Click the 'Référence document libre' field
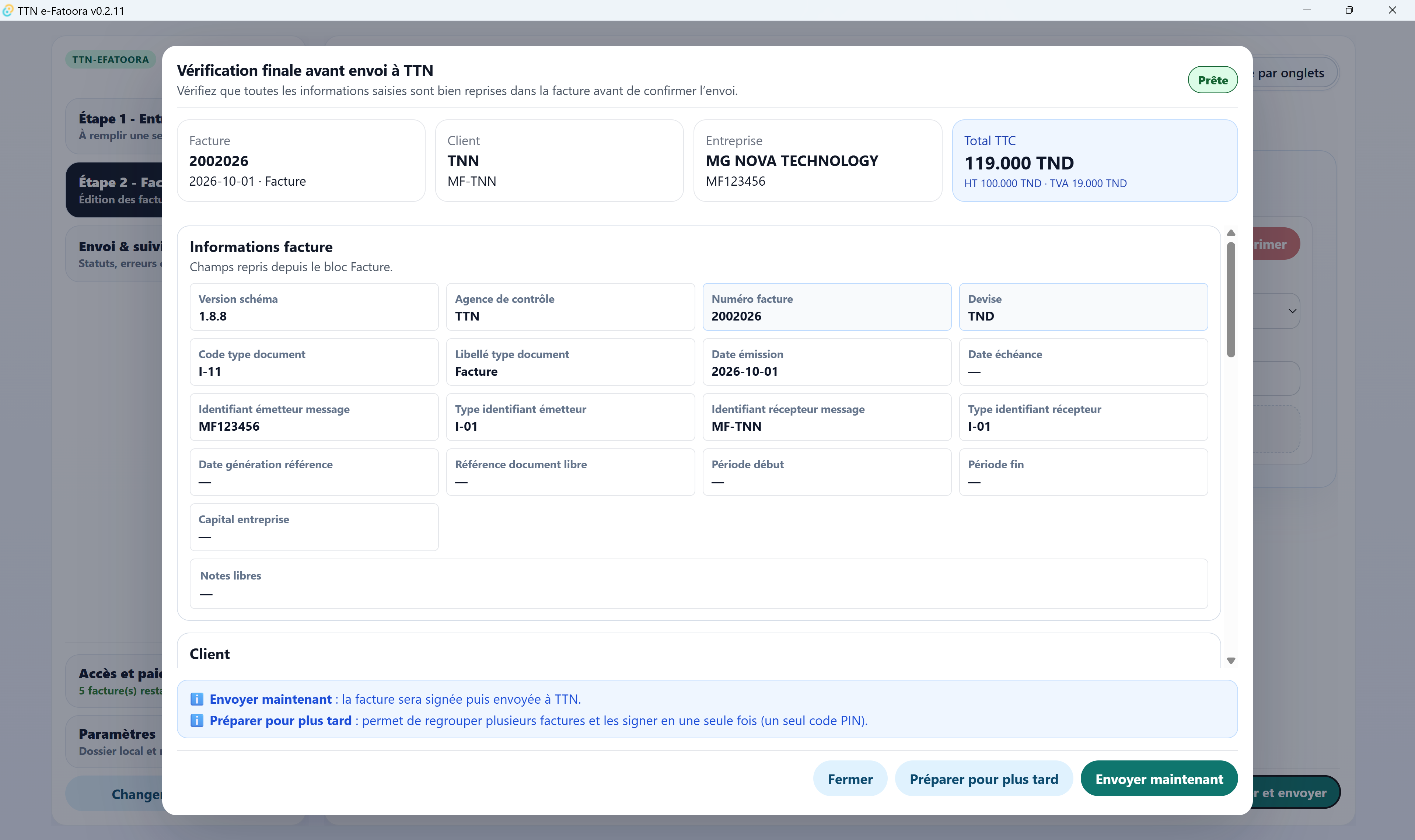This screenshot has width=1415, height=840. pyautogui.click(x=570, y=472)
